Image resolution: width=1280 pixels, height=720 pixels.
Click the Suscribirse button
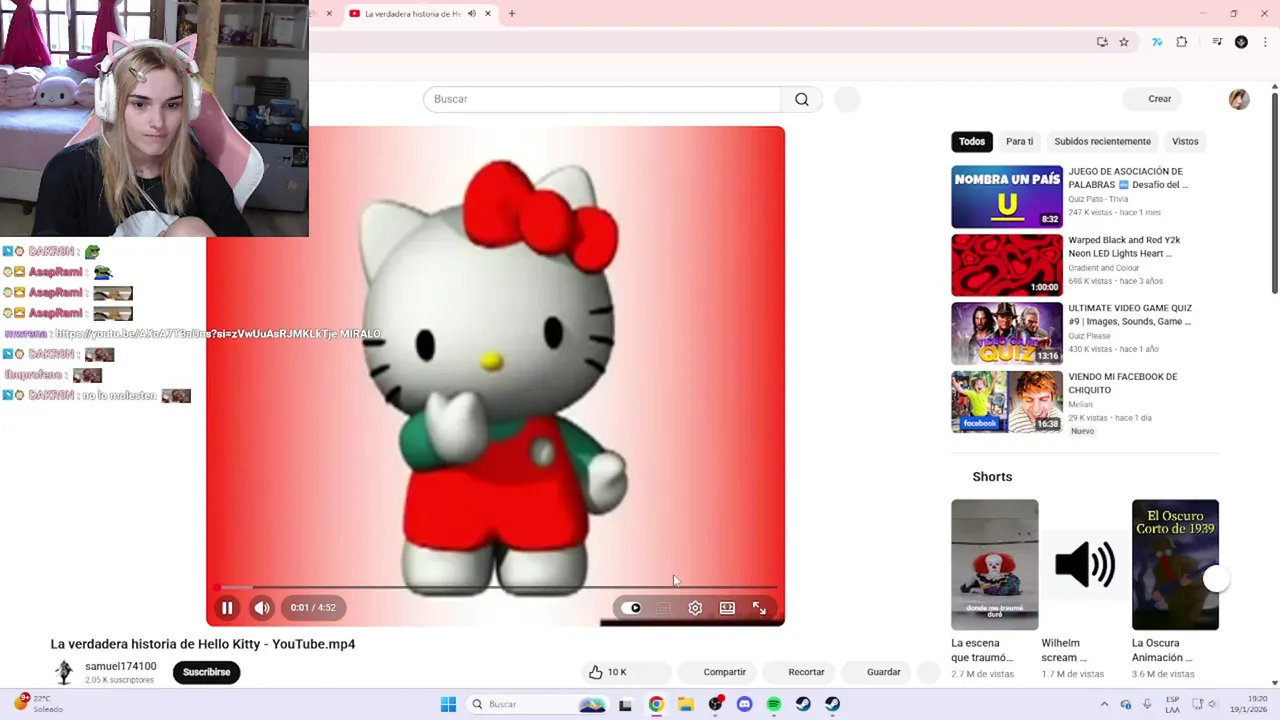coord(206,672)
